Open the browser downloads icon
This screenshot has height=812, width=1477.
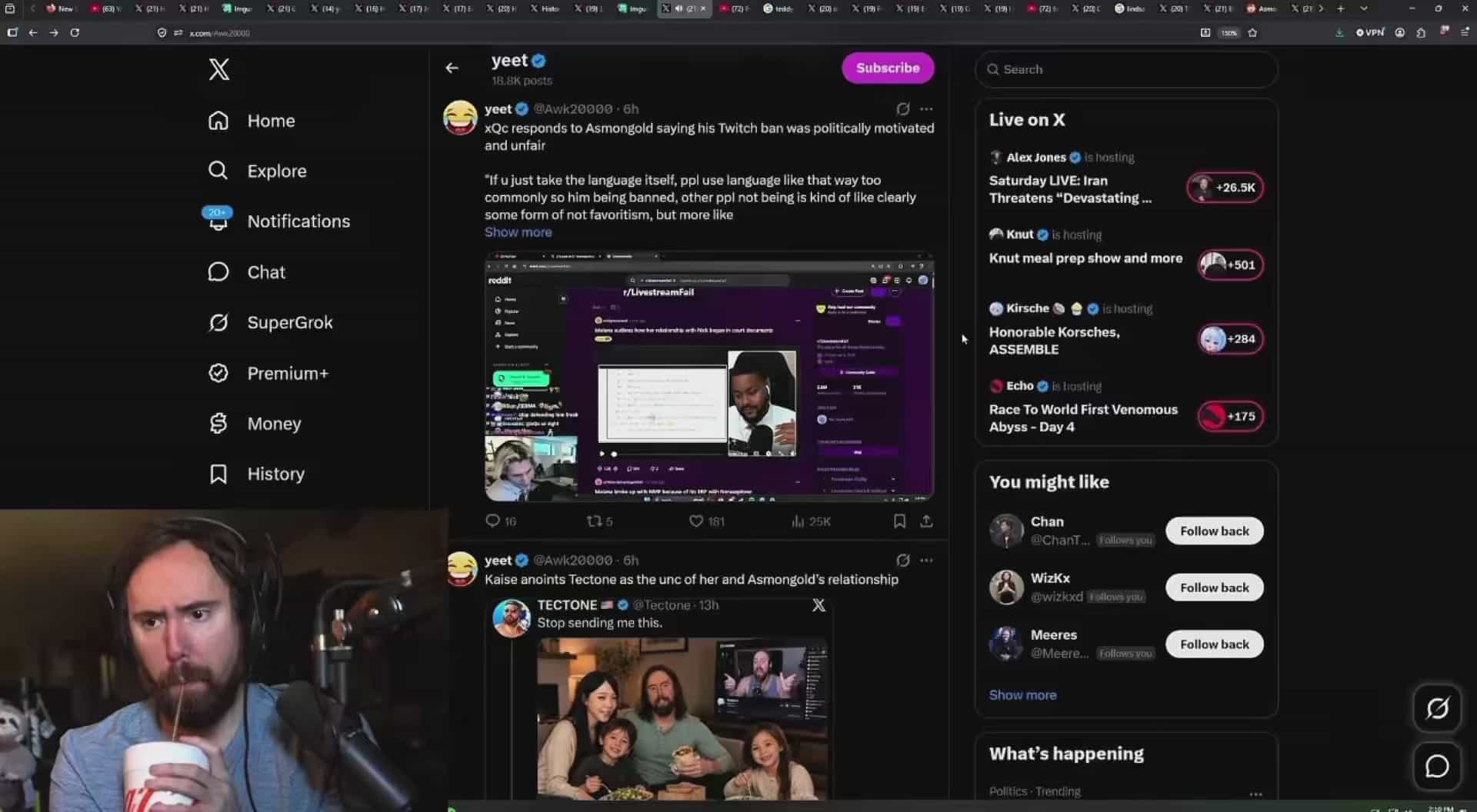coord(1339,33)
